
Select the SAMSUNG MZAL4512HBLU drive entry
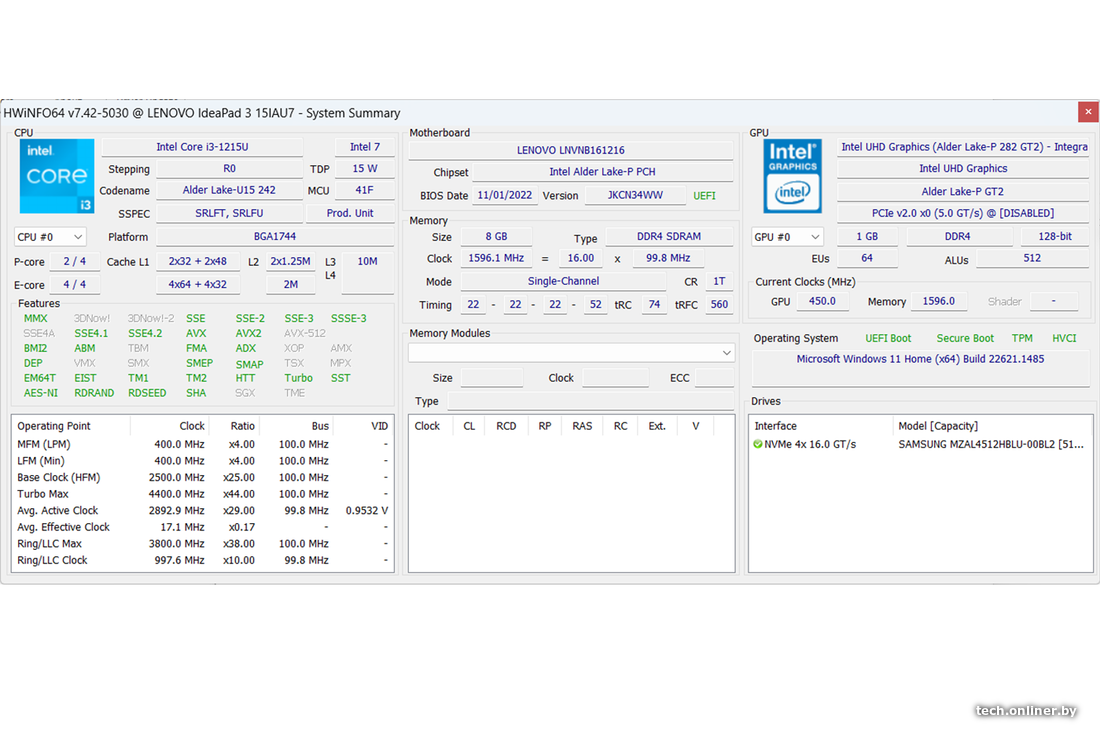click(x=990, y=444)
